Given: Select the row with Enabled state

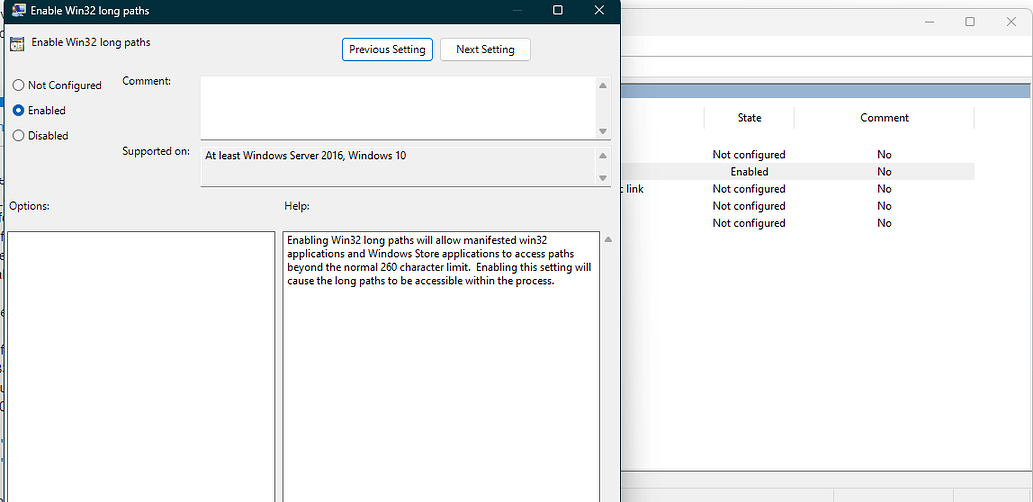Looking at the screenshot, I should (x=798, y=171).
